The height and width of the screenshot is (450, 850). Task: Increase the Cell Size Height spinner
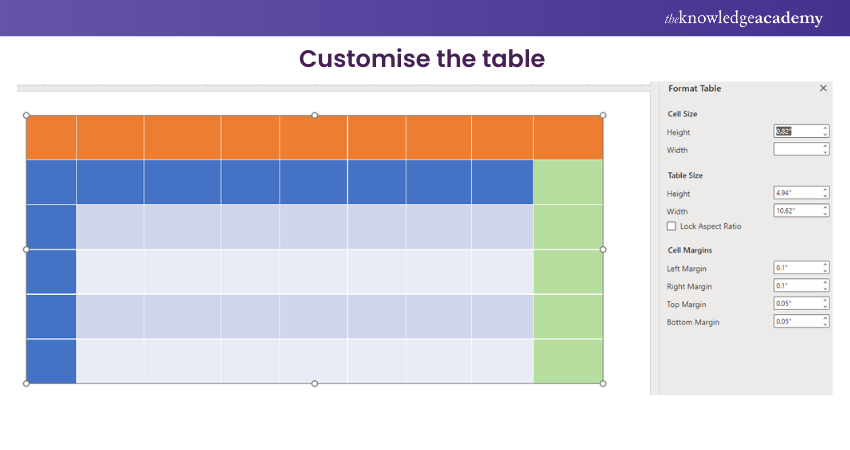pyautogui.click(x=825, y=128)
